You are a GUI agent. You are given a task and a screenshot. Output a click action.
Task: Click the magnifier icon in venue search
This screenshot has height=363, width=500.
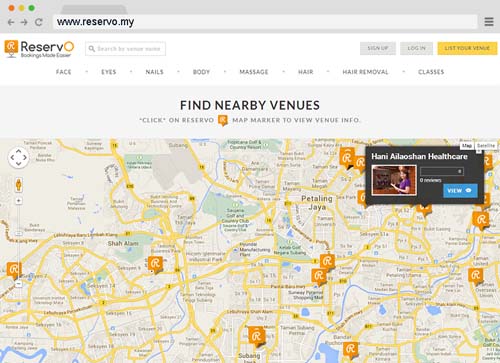pyautogui.click(x=92, y=49)
